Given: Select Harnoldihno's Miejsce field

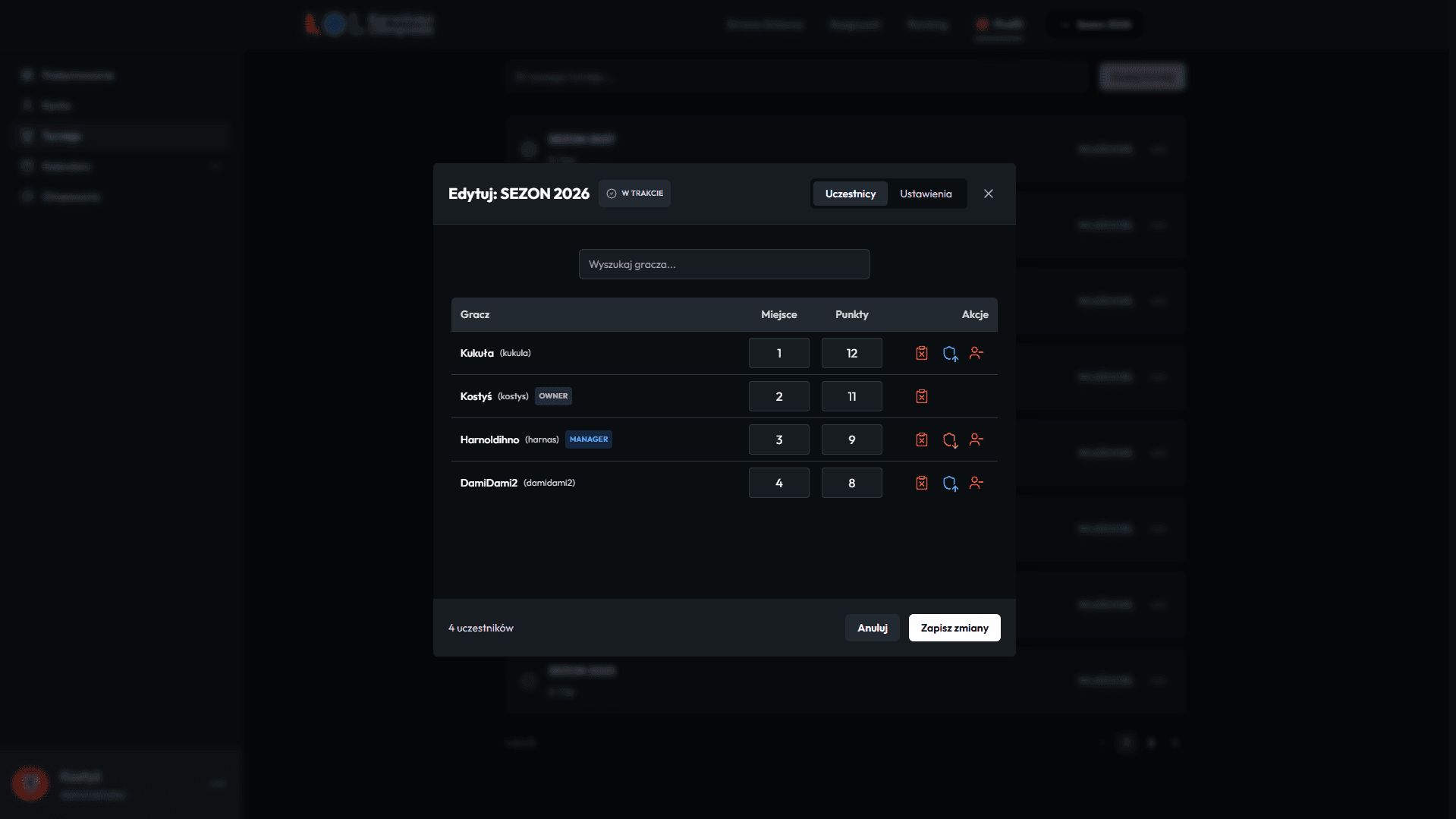Looking at the screenshot, I should coord(779,439).
